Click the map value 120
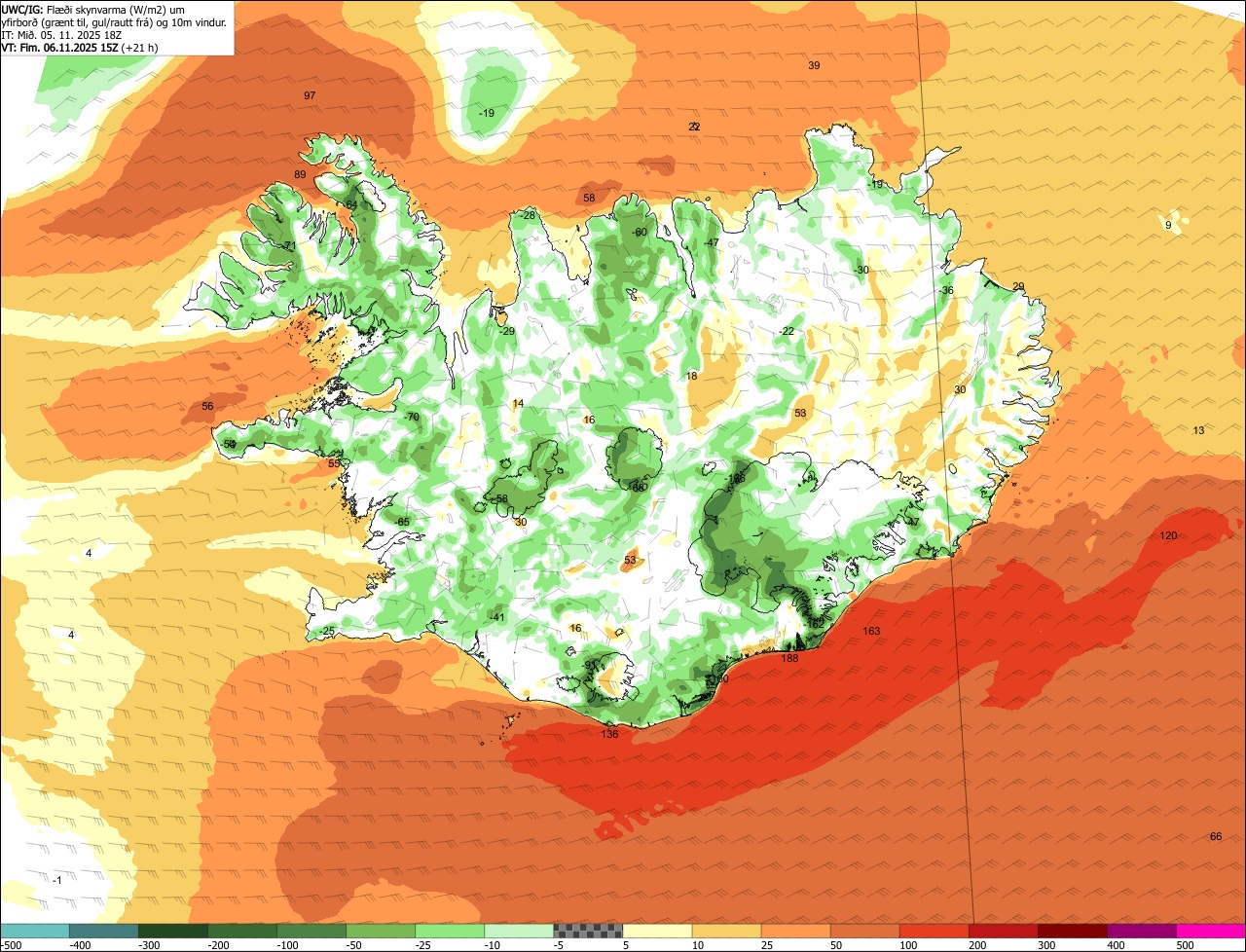 (1169, 536)
